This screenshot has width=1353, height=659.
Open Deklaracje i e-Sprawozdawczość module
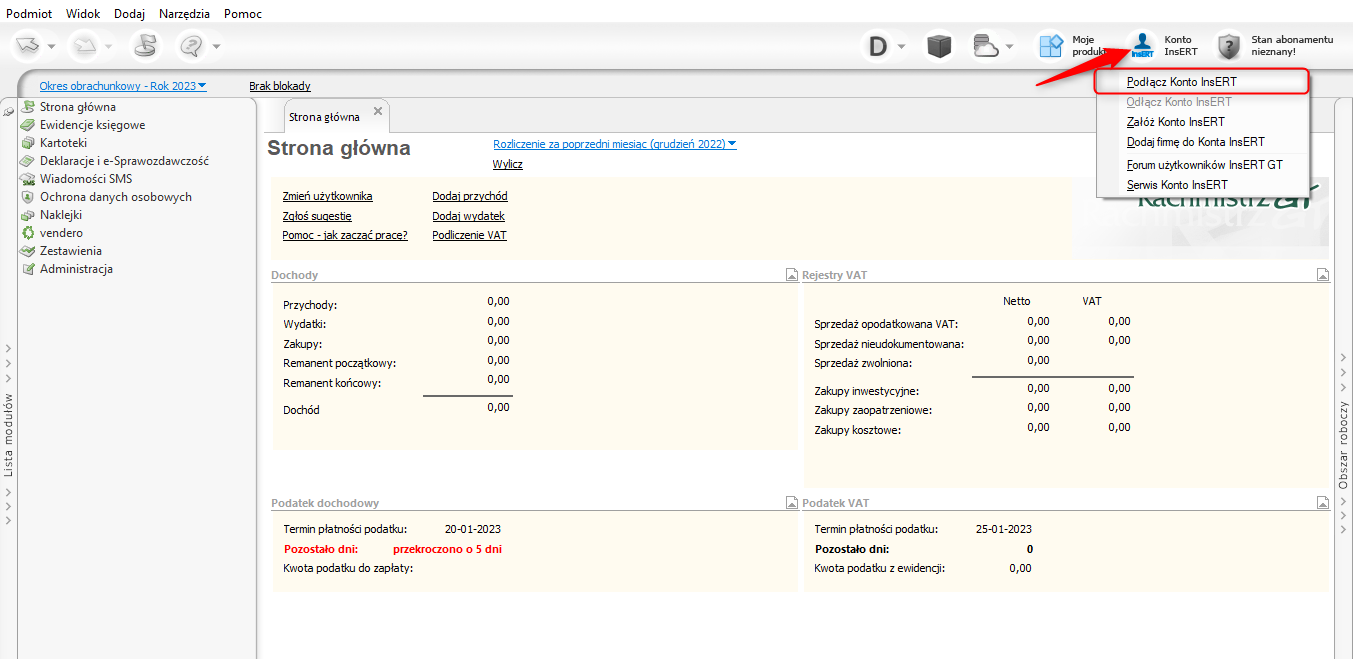click(124, 161)
